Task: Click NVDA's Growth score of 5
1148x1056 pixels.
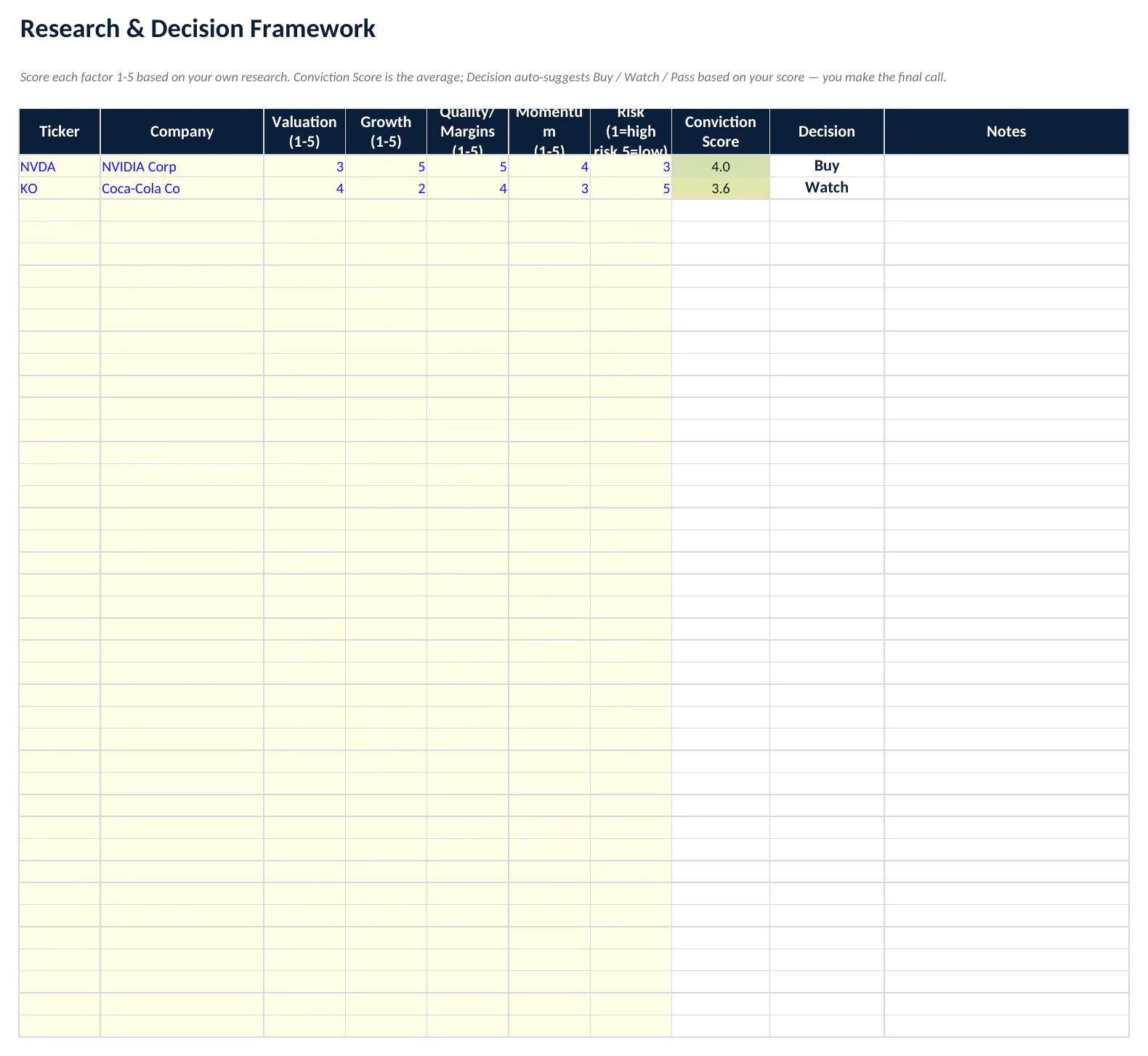Action: 386,166
